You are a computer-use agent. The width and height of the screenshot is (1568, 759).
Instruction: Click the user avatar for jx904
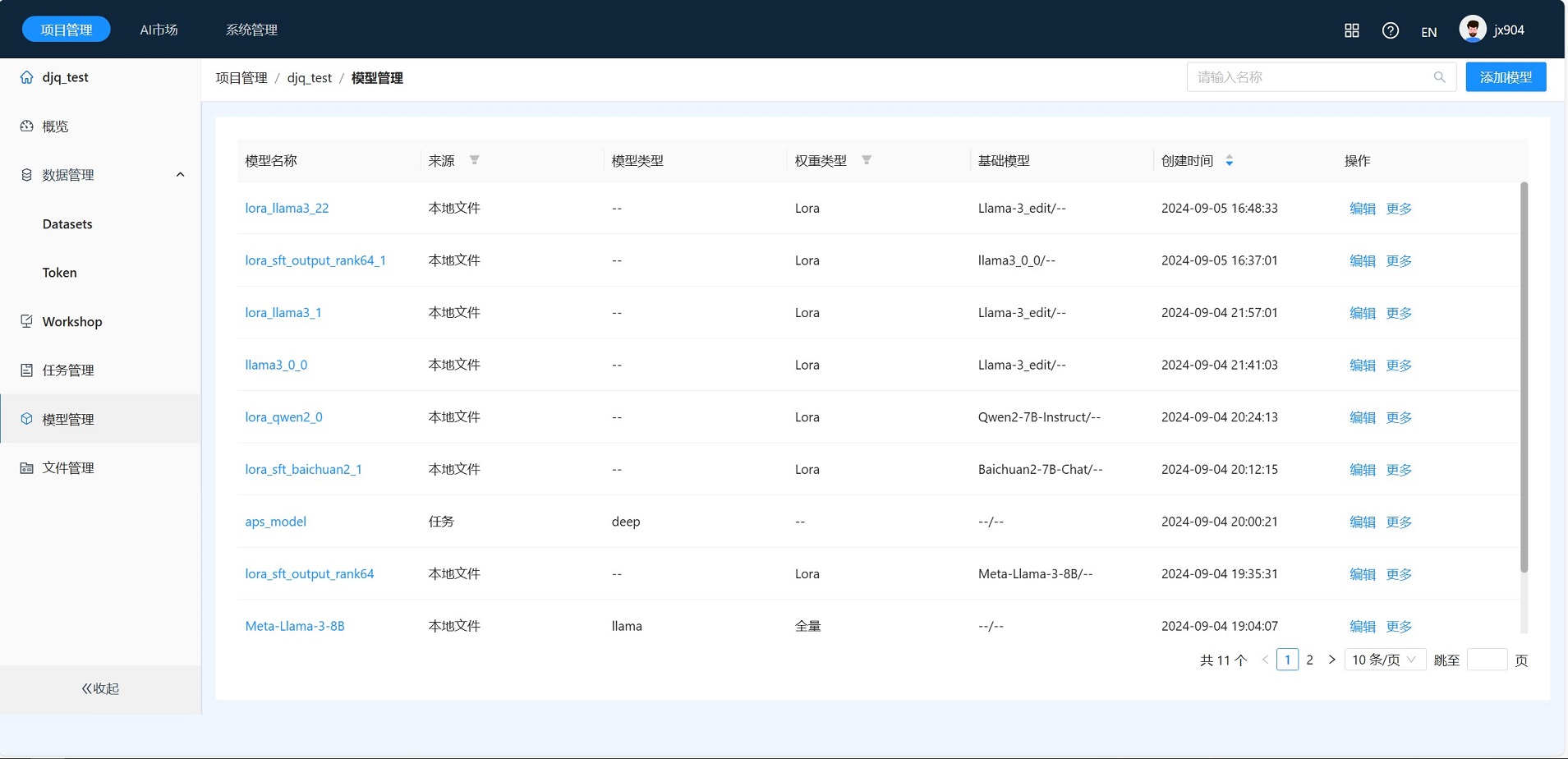1472,29
